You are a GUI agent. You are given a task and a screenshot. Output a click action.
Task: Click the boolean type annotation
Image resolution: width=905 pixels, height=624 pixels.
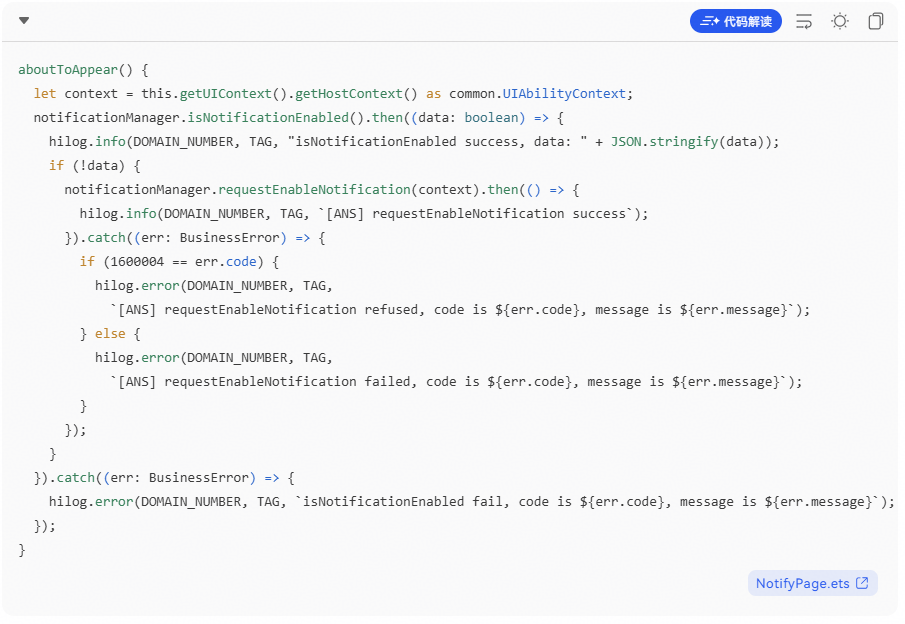(x=491, y=118)
